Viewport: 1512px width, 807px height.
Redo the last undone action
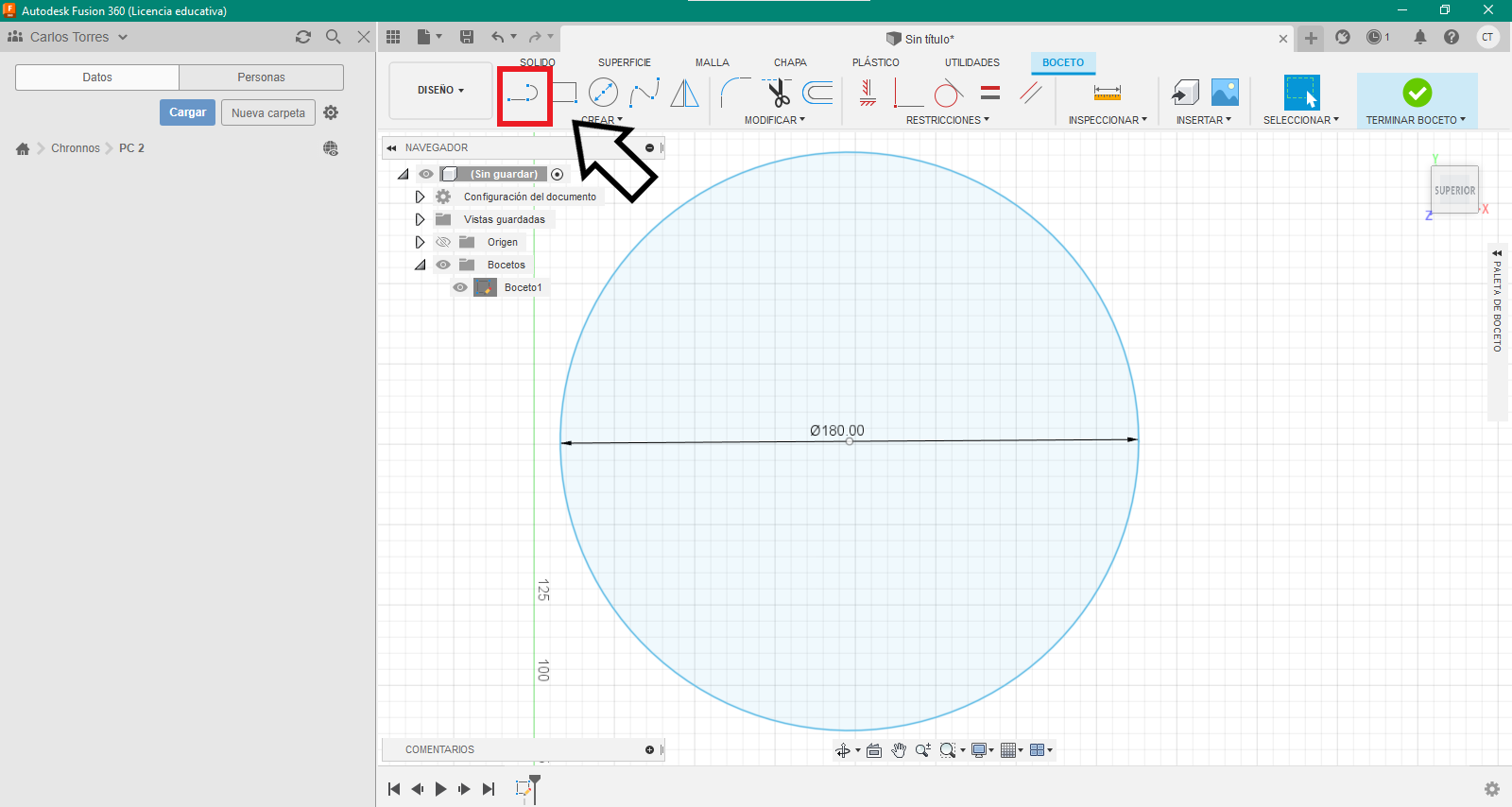pyautogui.click(x=535, y=37)
